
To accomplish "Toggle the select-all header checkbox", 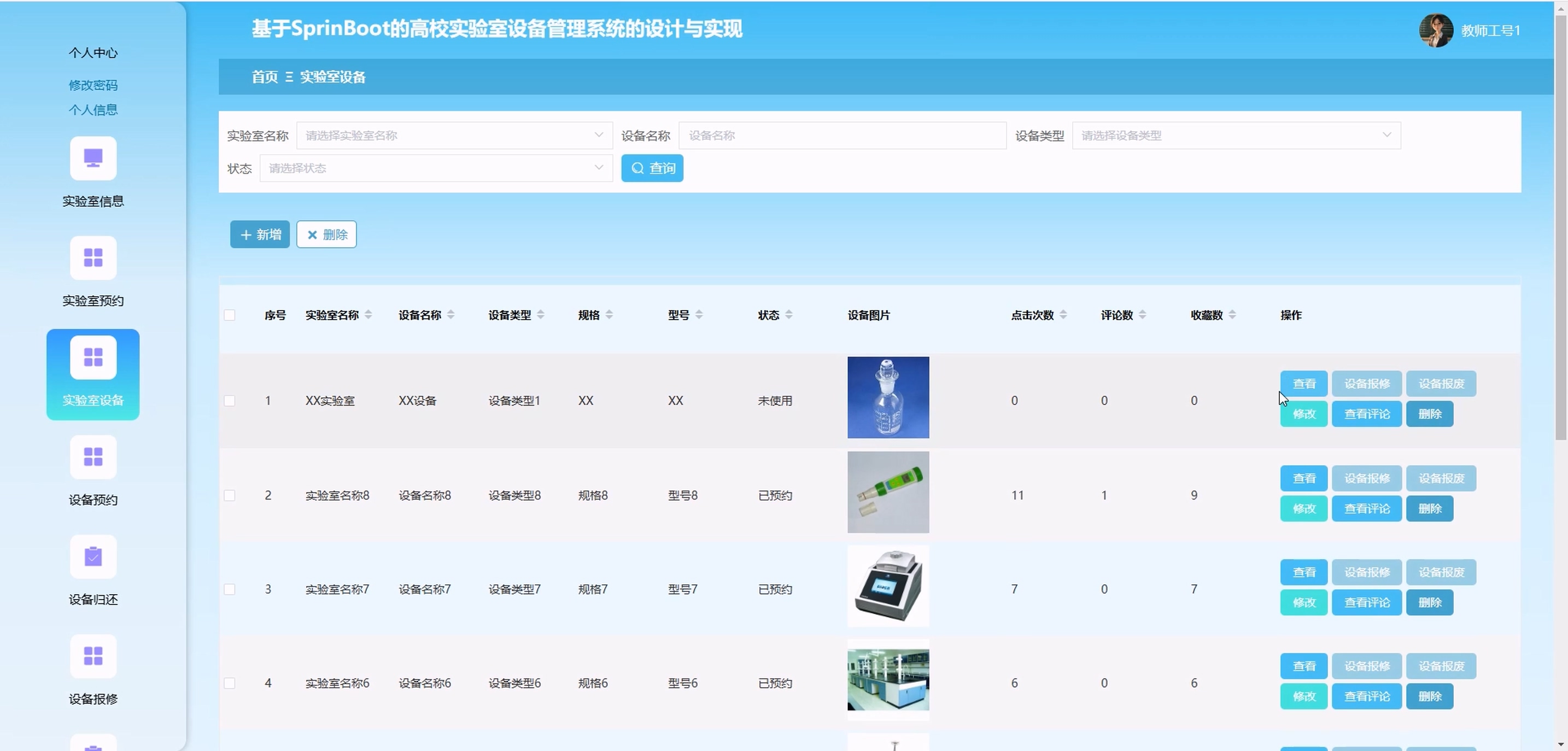I will pos(230,315).
